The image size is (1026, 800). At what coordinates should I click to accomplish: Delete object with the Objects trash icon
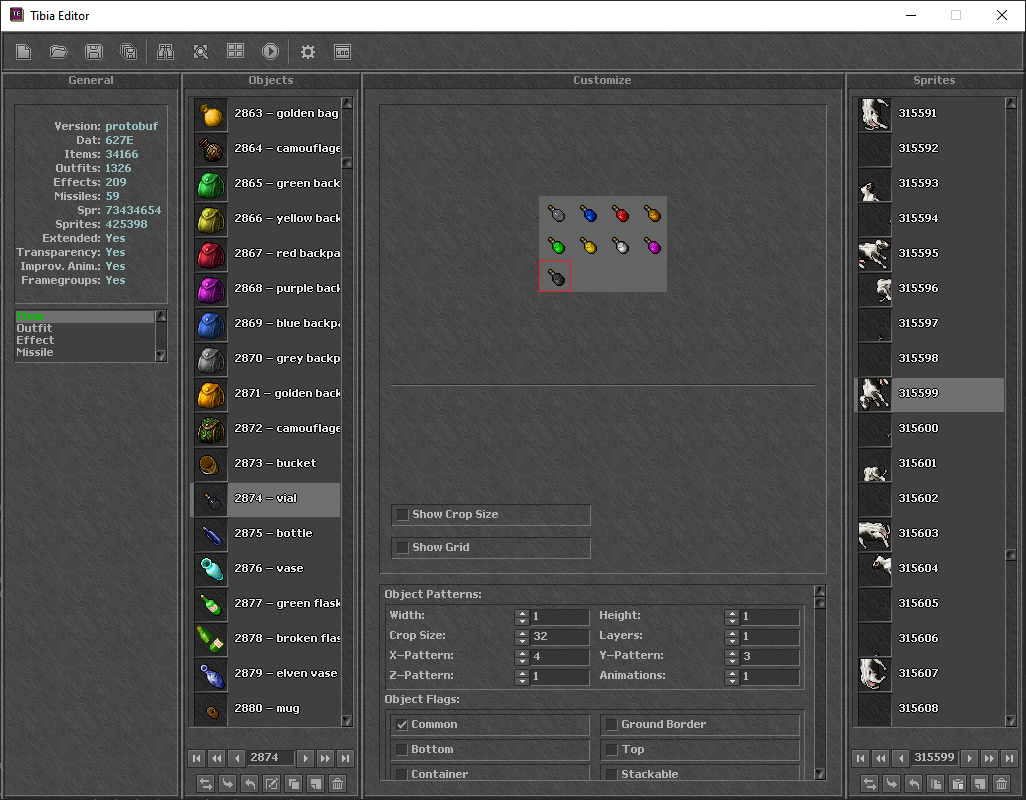(338, 784)
